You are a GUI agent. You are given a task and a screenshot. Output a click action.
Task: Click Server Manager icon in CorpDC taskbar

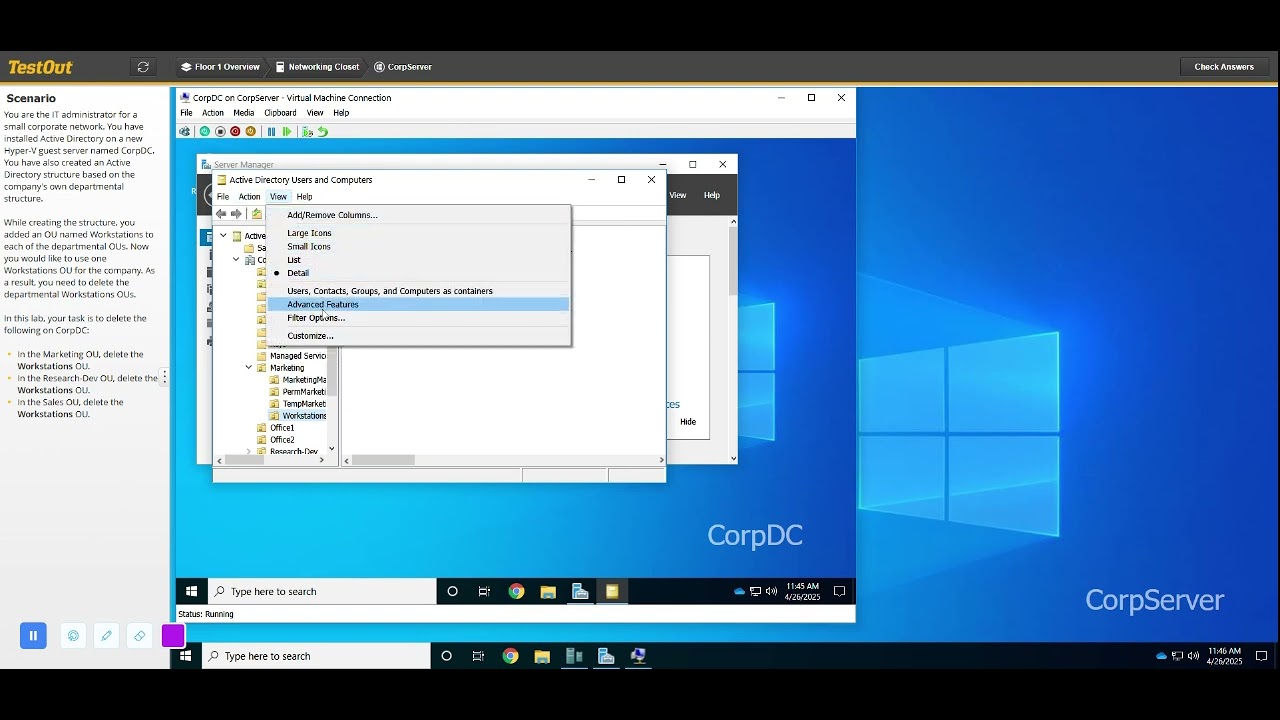pos(580,591)
